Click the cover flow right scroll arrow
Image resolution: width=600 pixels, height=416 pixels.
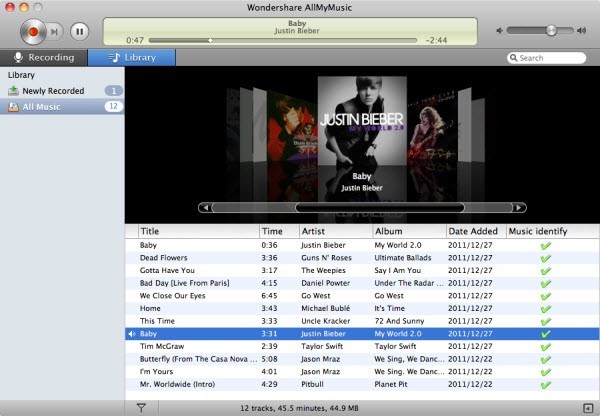[x=518, y=208]
